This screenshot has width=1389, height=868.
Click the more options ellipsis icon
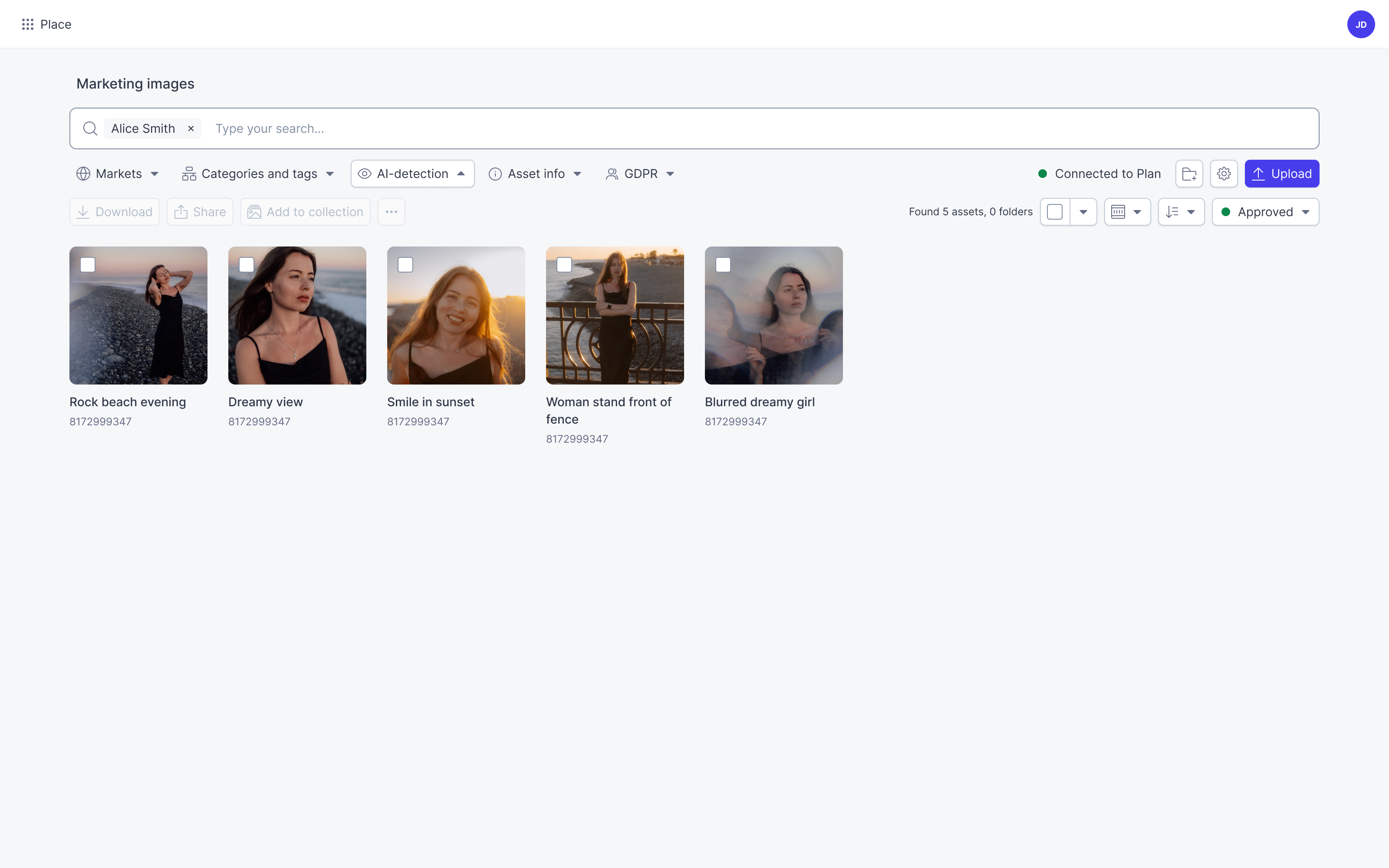click(392, 211)
